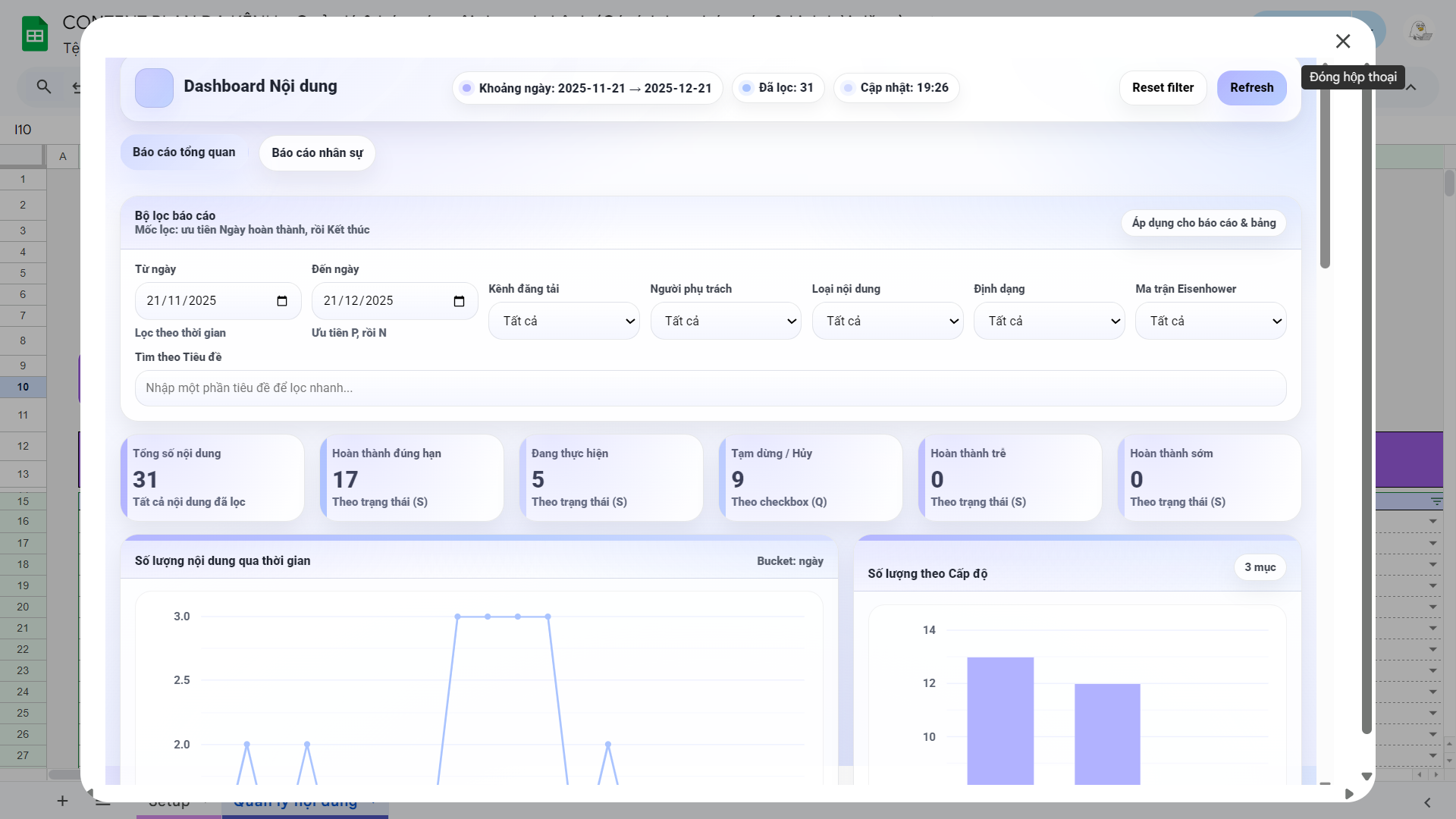Close the dialog with the X icon

1342,42
